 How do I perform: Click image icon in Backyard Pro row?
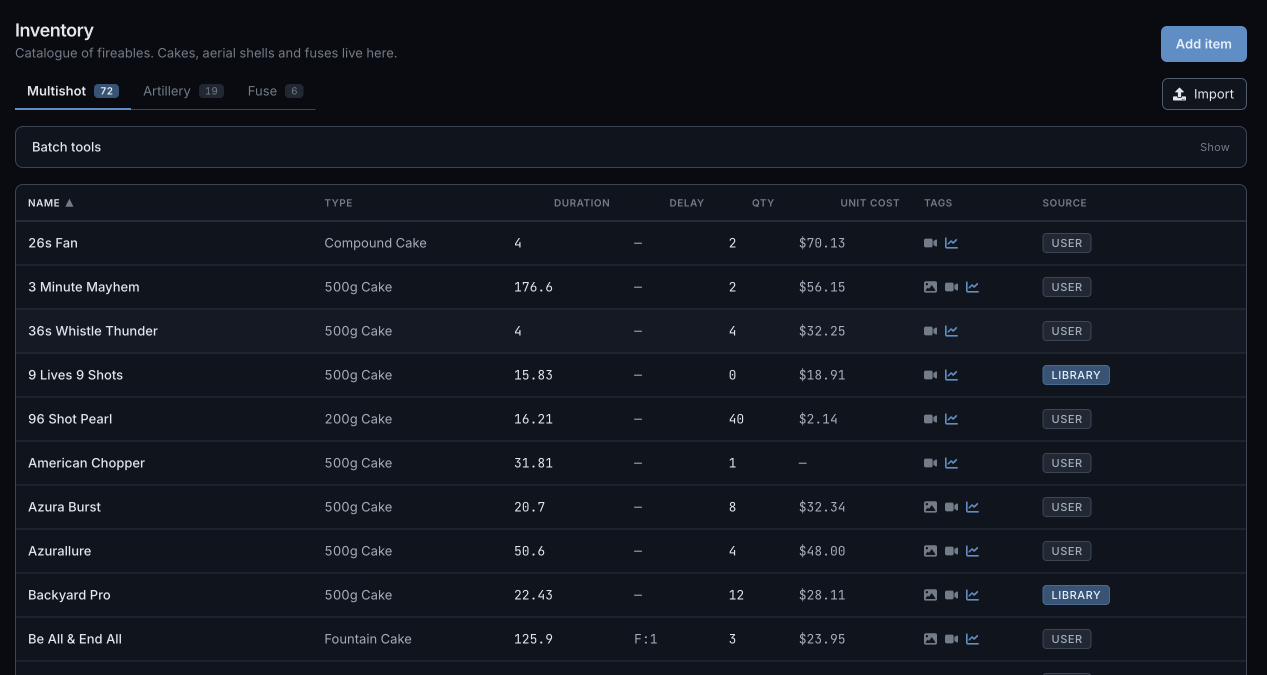930,595
